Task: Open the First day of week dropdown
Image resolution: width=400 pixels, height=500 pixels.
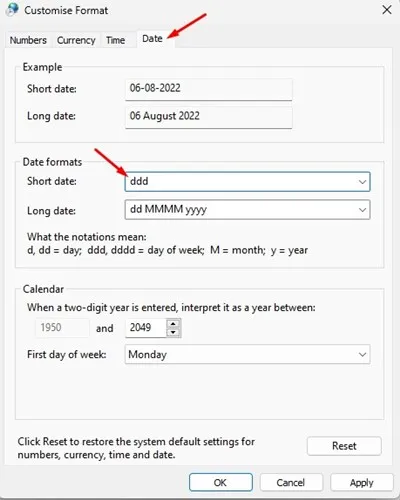Action: [247, 354]
